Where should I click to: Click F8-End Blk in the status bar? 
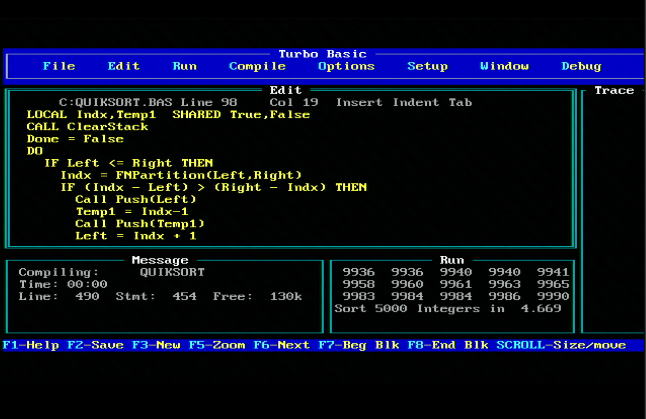point(448,345)
